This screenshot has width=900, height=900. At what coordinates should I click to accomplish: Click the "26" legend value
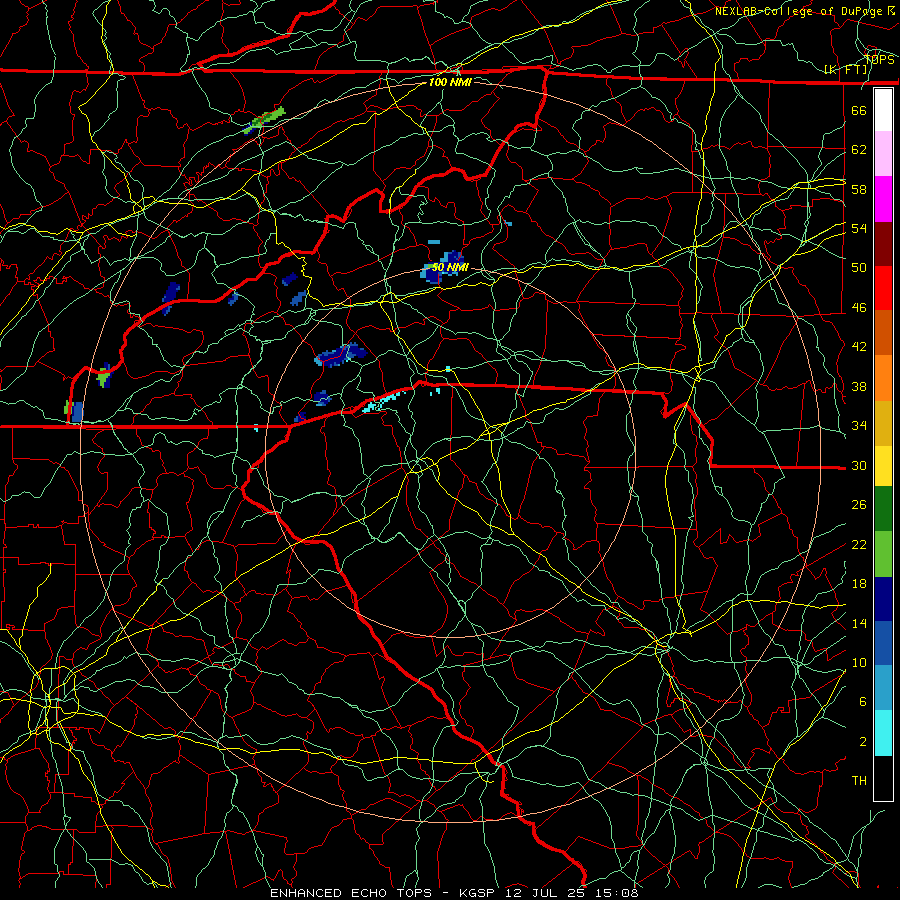859,505
